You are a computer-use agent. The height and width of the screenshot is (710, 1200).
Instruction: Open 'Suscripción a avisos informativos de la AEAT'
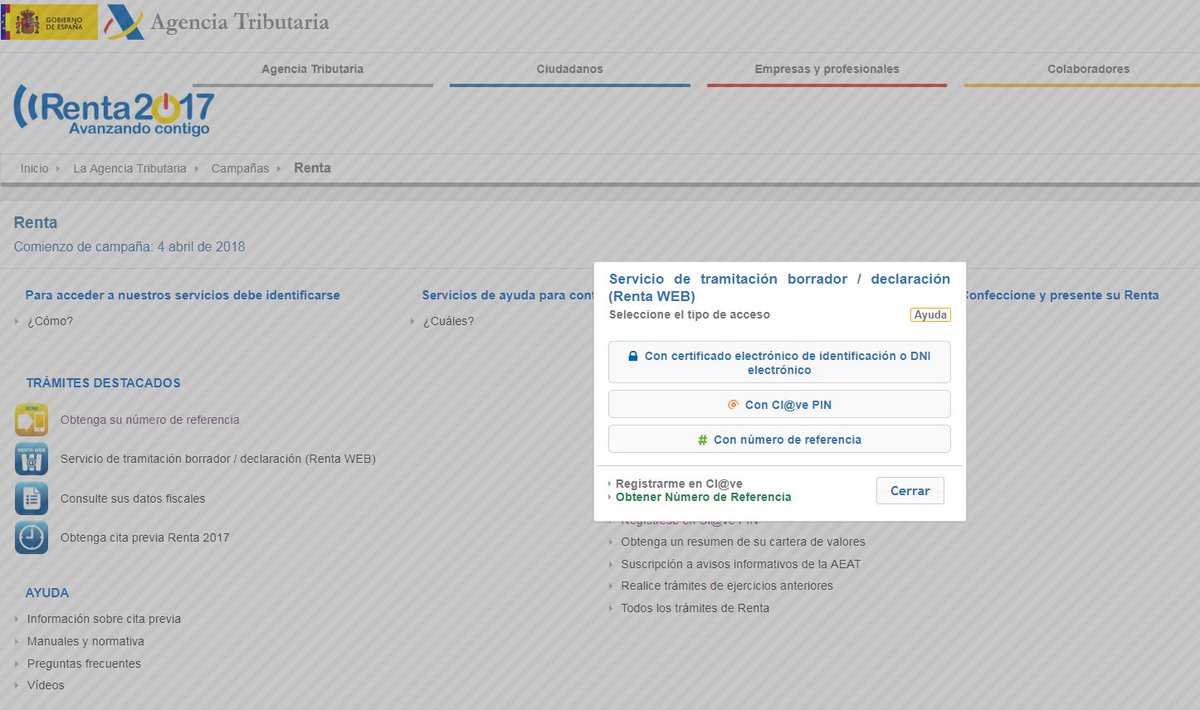click(x=741, y=564)
